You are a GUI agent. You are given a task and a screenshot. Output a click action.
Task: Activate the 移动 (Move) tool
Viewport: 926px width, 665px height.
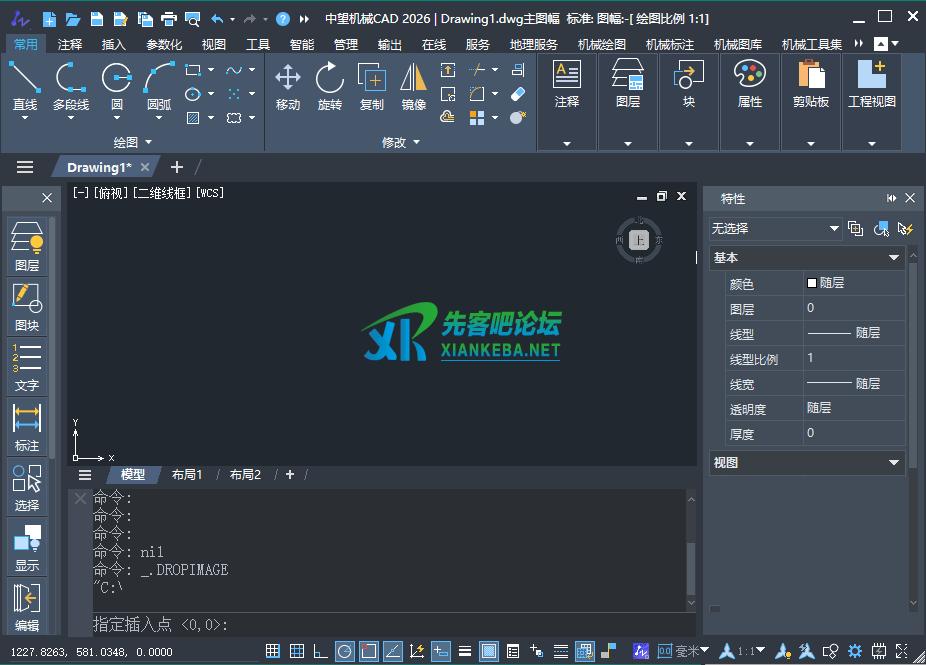(288, 85)
